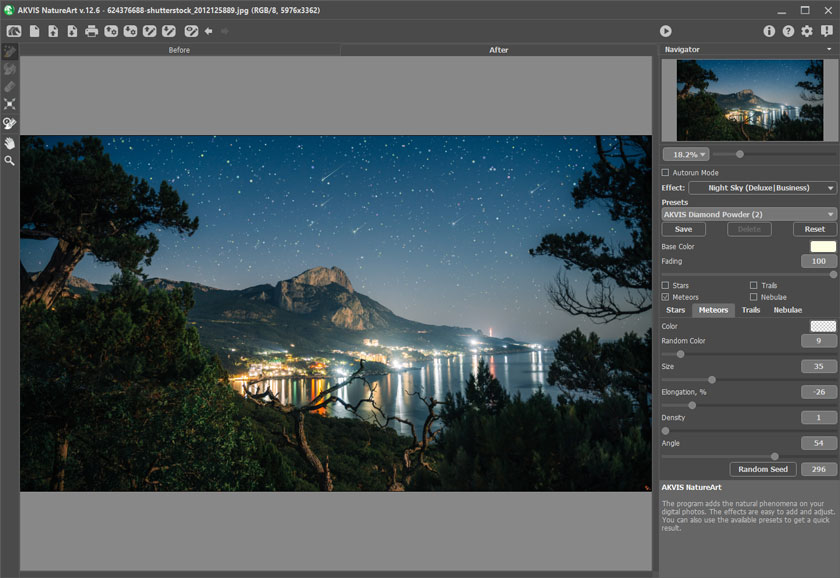Click the Elongation slider handle
The image size is (840, 578).
[692, 406]
